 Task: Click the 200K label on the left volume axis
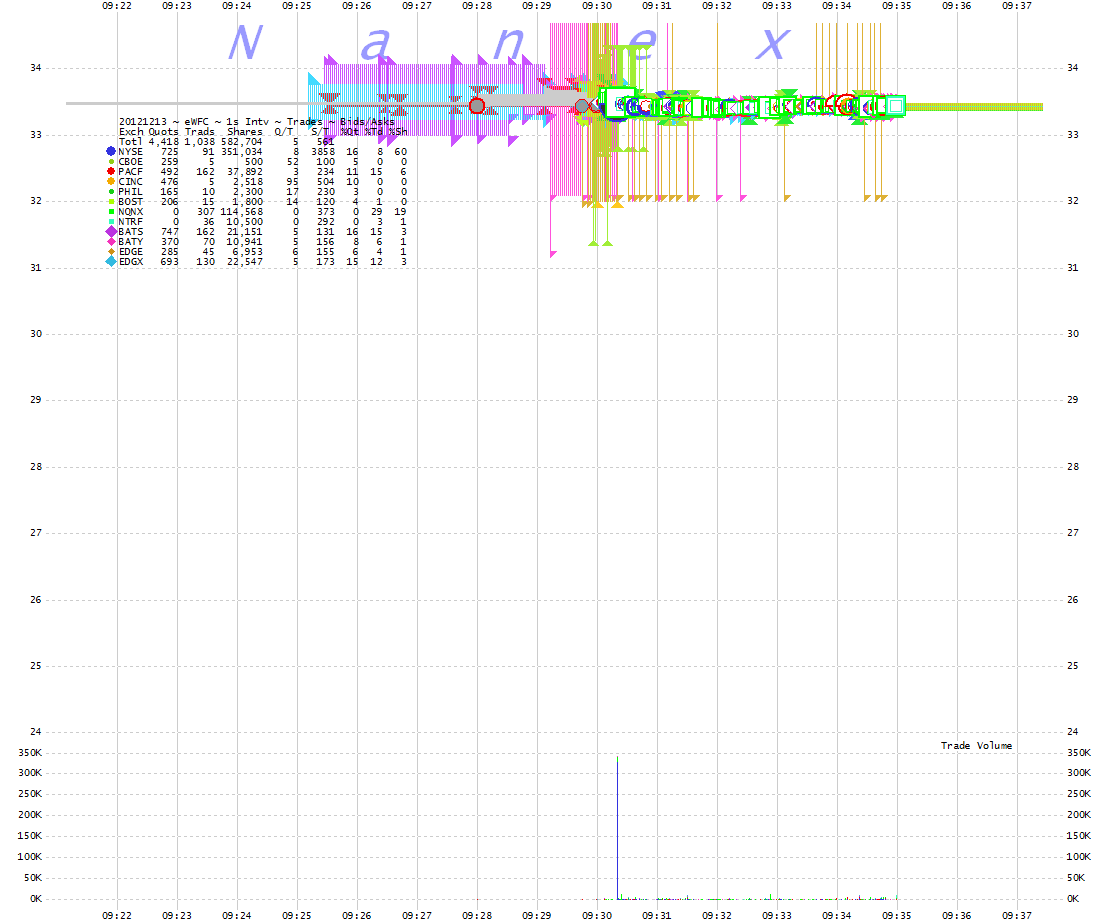[x=30, y=815]
